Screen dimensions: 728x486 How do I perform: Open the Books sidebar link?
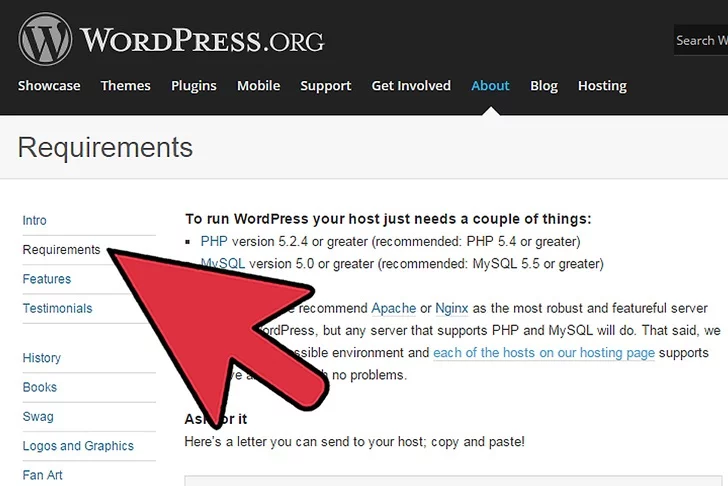(x=39, y=387)
